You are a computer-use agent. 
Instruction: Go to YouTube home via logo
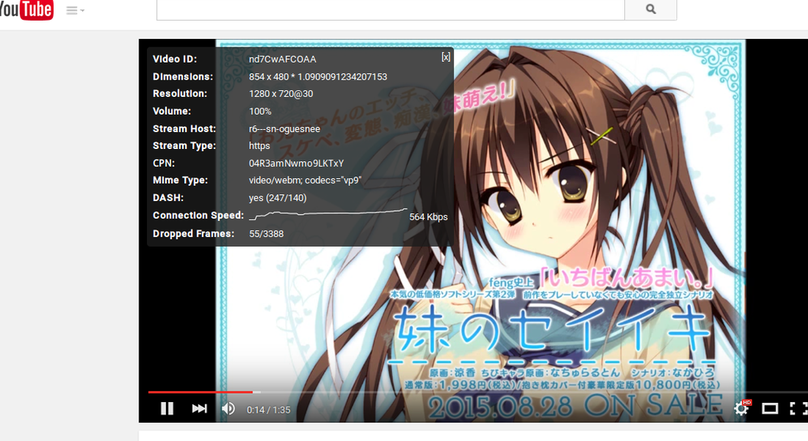pos(27,10)
